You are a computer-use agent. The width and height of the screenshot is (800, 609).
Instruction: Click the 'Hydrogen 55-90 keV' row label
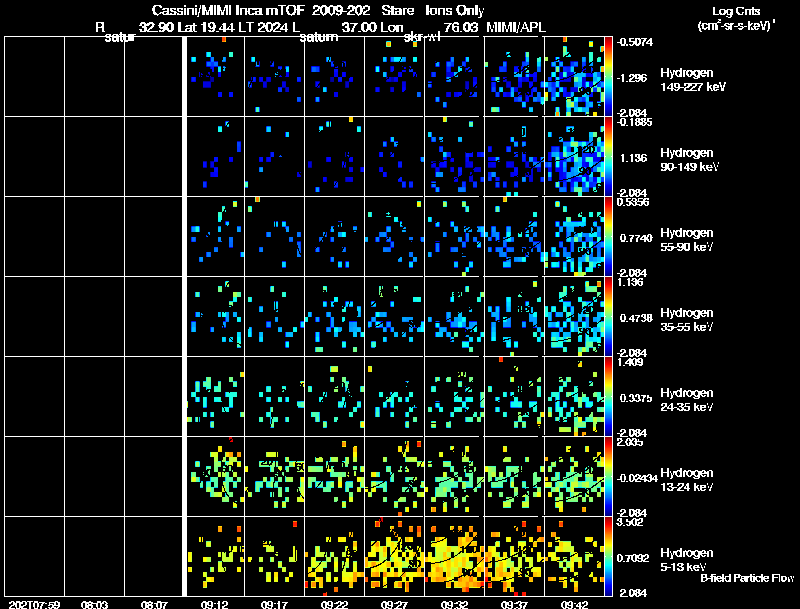(x=687, y=240)
